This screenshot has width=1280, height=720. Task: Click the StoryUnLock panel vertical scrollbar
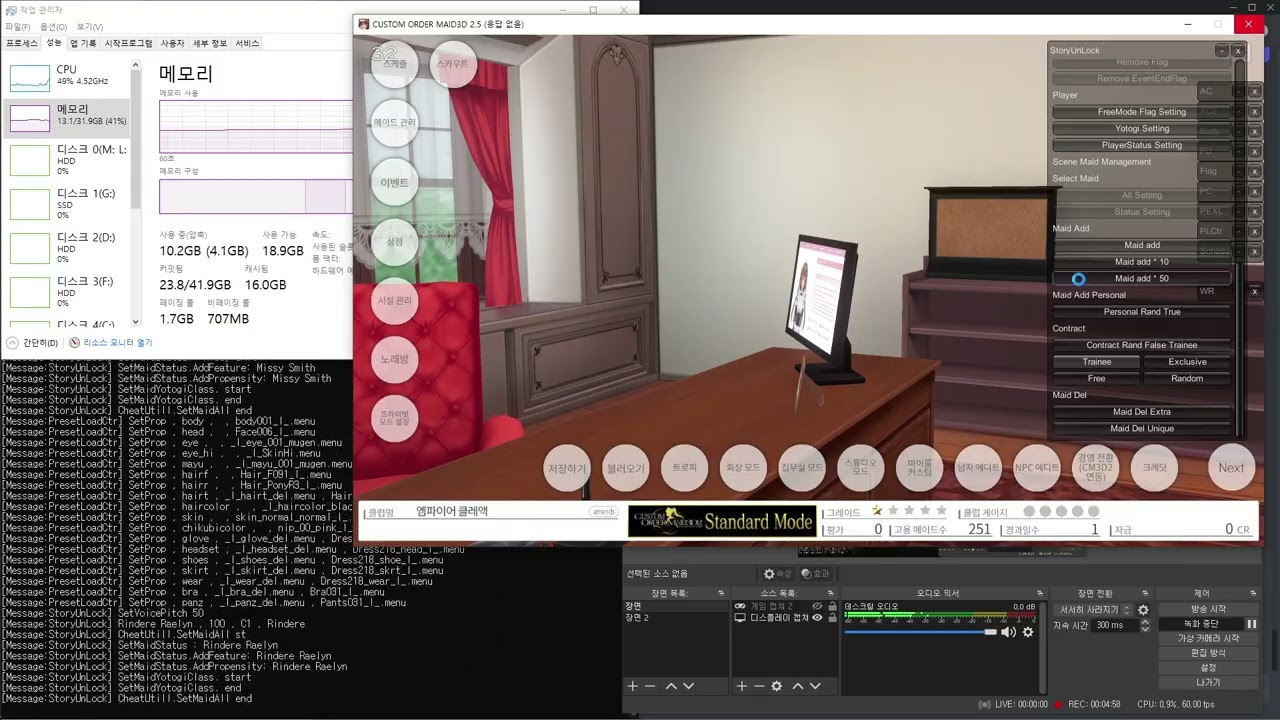(x=1240, y=250)
